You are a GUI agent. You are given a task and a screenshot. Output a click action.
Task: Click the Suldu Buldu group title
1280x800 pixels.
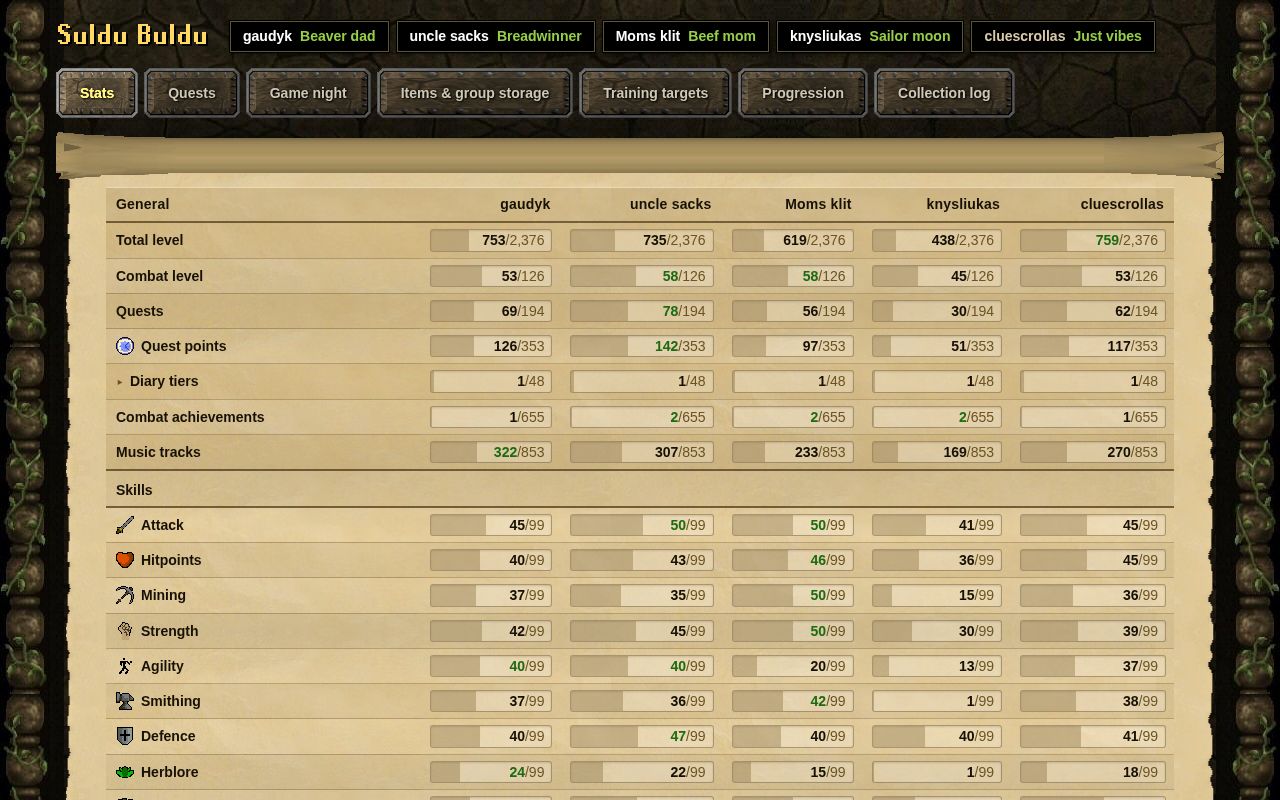click(x=132, y=35)
